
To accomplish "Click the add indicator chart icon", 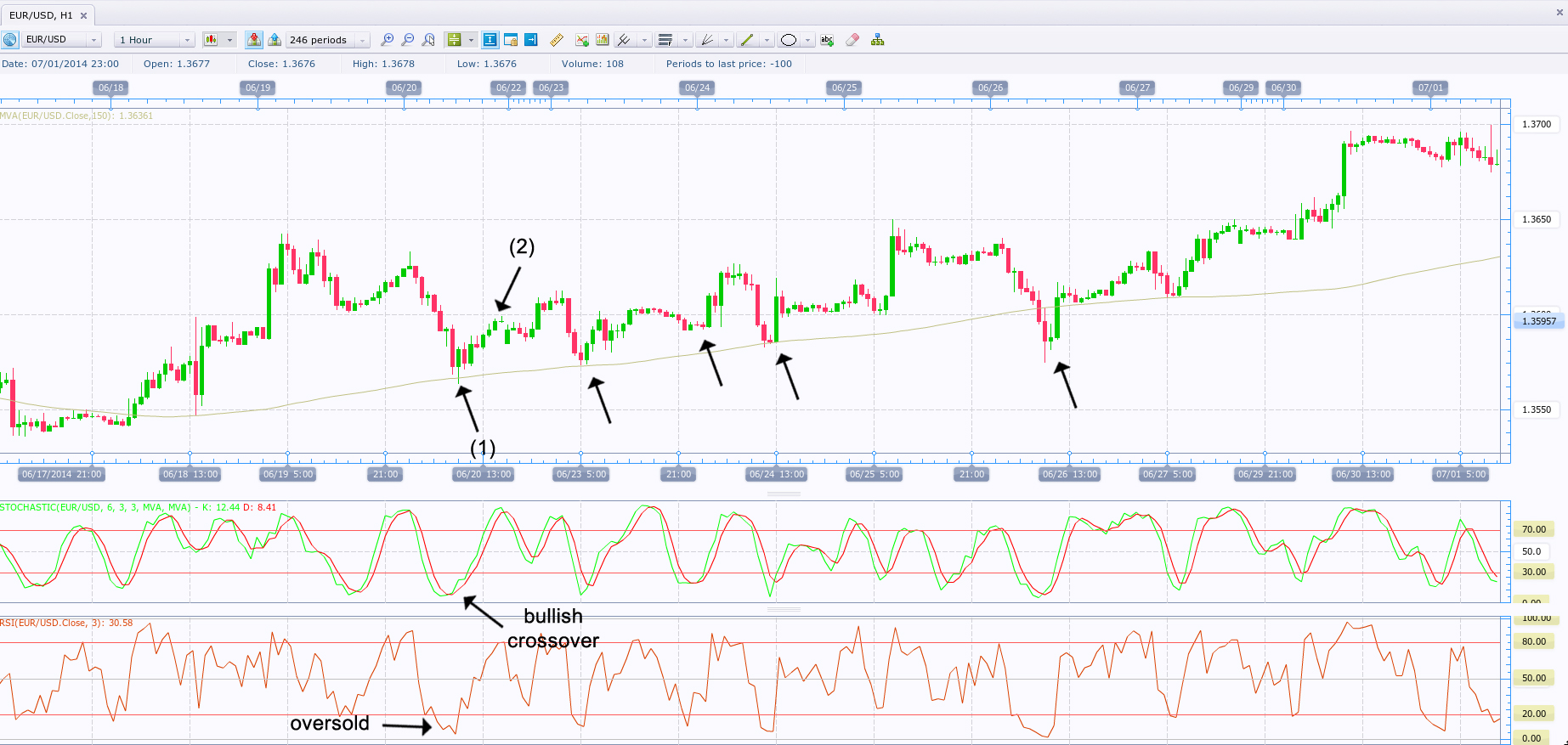I will pyautogui.click(x=582, y=40).
